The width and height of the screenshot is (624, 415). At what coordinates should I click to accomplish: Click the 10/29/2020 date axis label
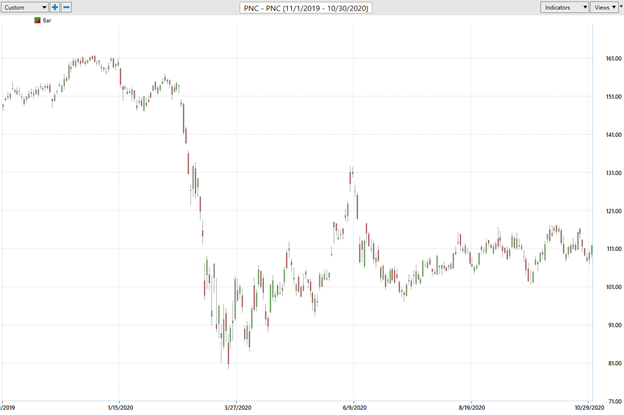pyautogui.click(x=589, y=407)
